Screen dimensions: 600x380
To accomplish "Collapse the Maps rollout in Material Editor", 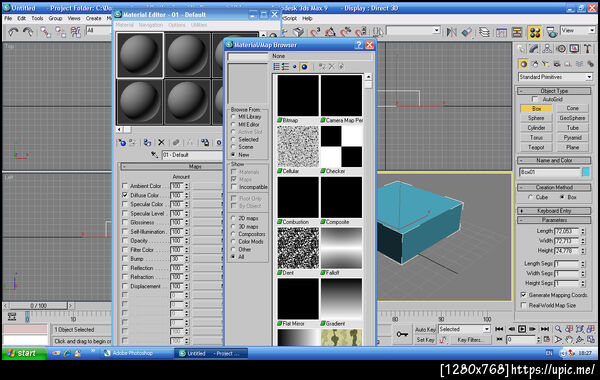I will (x=172, y=166).
